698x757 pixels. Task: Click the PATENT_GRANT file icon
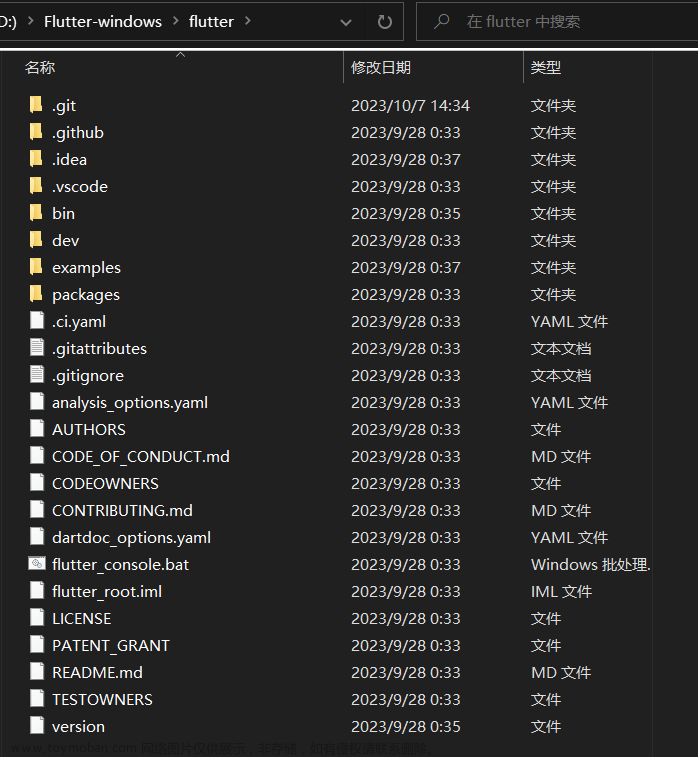[x=37, y=645]
